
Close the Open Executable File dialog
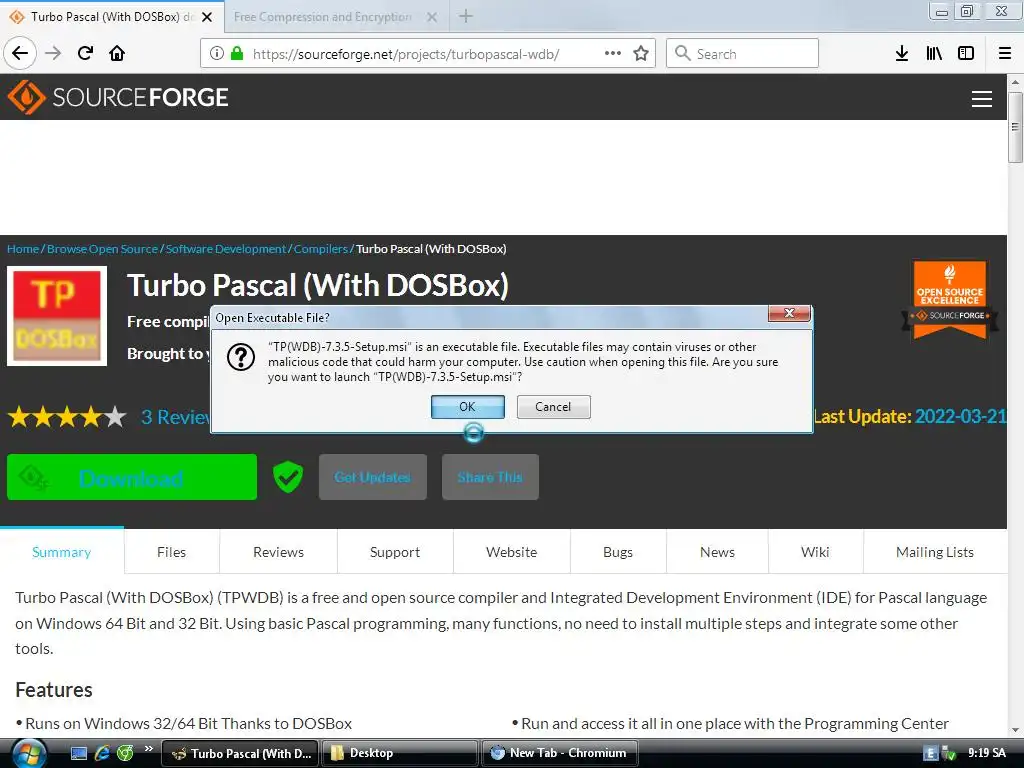tap(789, 313)
